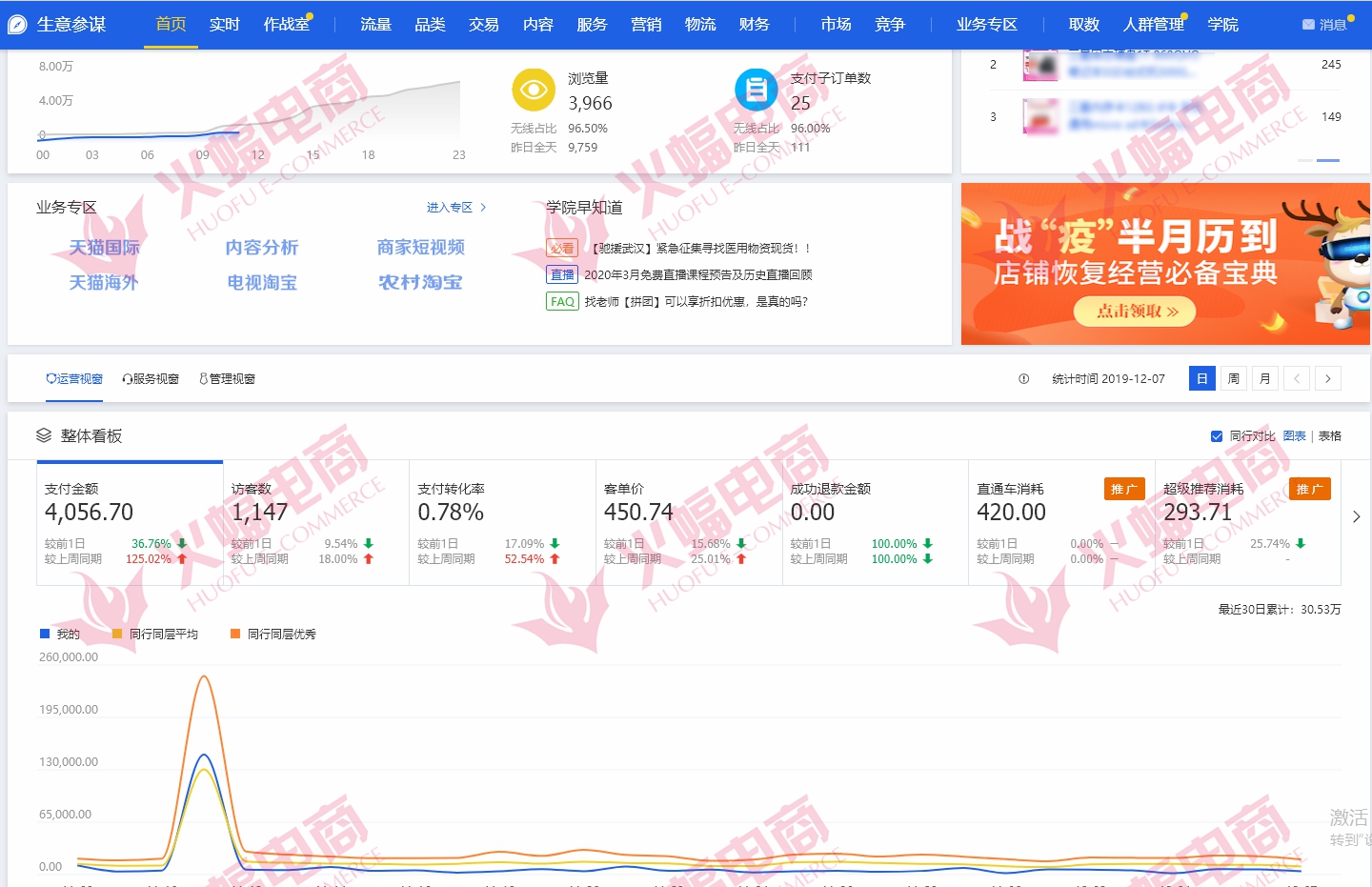Select 日 time granularity
This screenshot has width=1372, height=887.
point(1202,378)
